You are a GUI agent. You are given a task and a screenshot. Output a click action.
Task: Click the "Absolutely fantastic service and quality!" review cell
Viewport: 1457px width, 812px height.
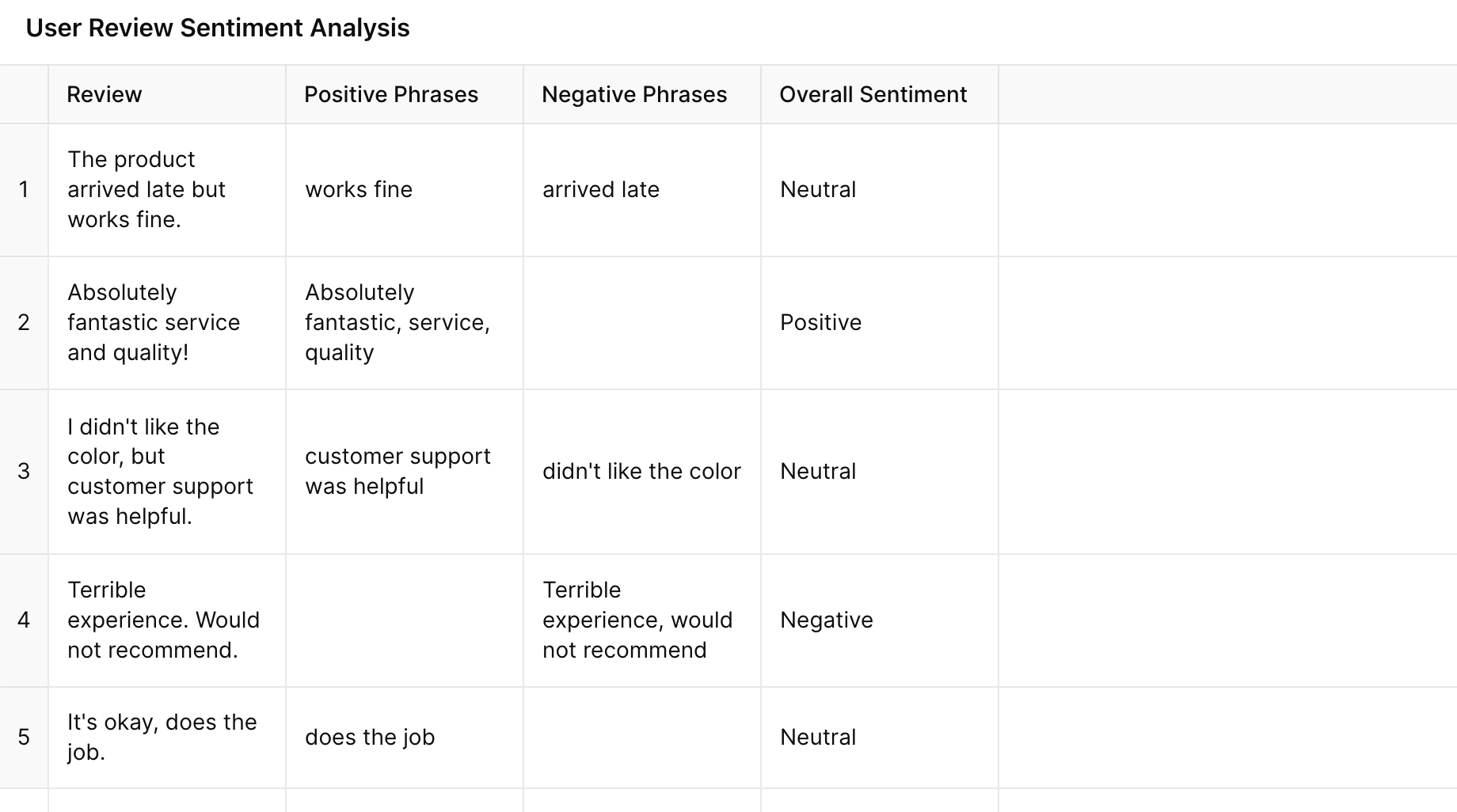154,323
